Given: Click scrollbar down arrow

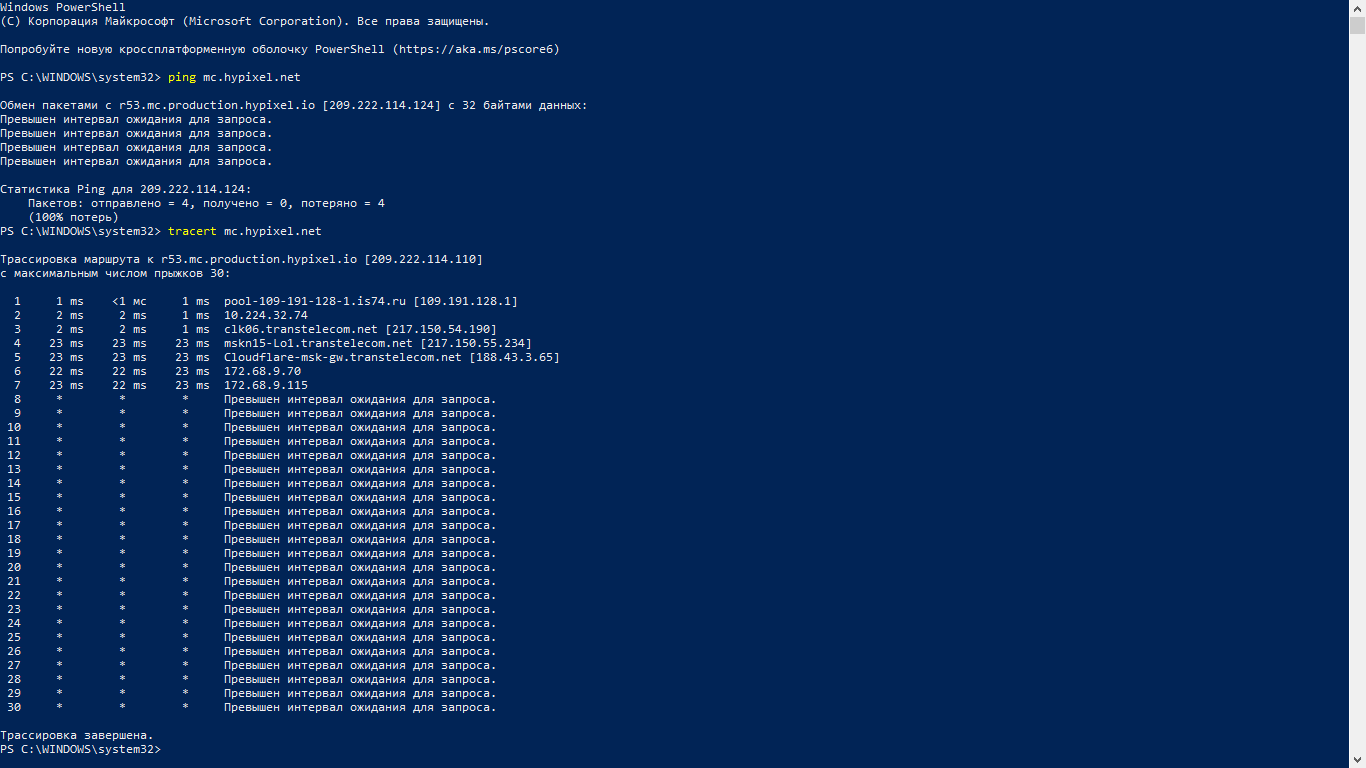Looking at the screenshot, I should 1357,759.
